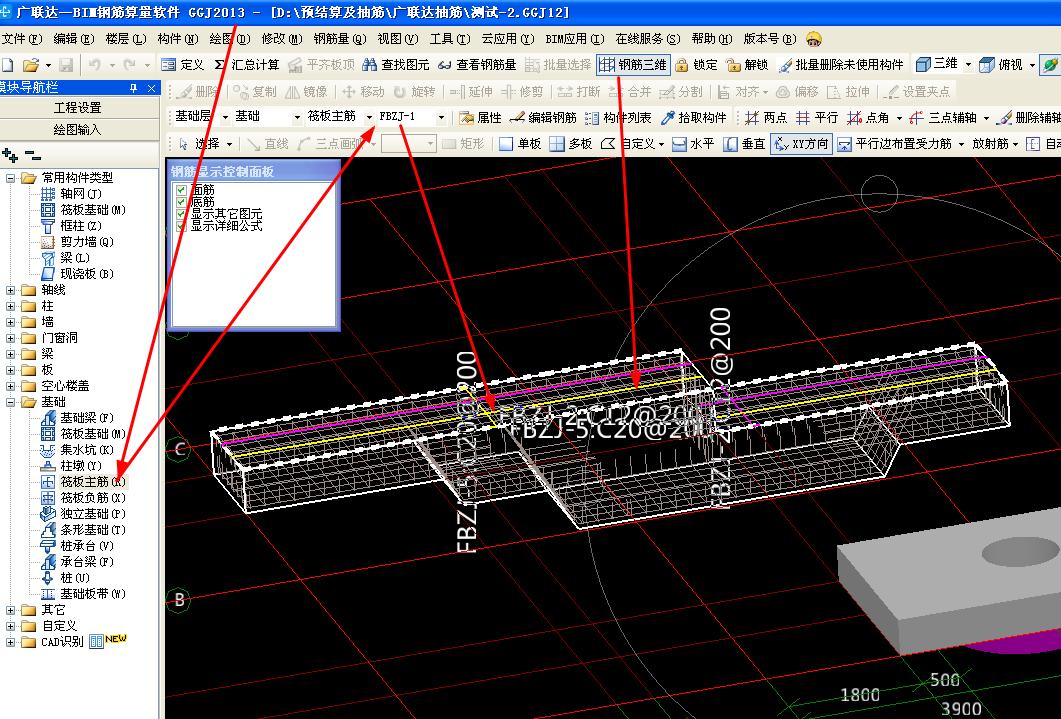
Task: Click the 绘图输入 button
Action: [78, 129]
